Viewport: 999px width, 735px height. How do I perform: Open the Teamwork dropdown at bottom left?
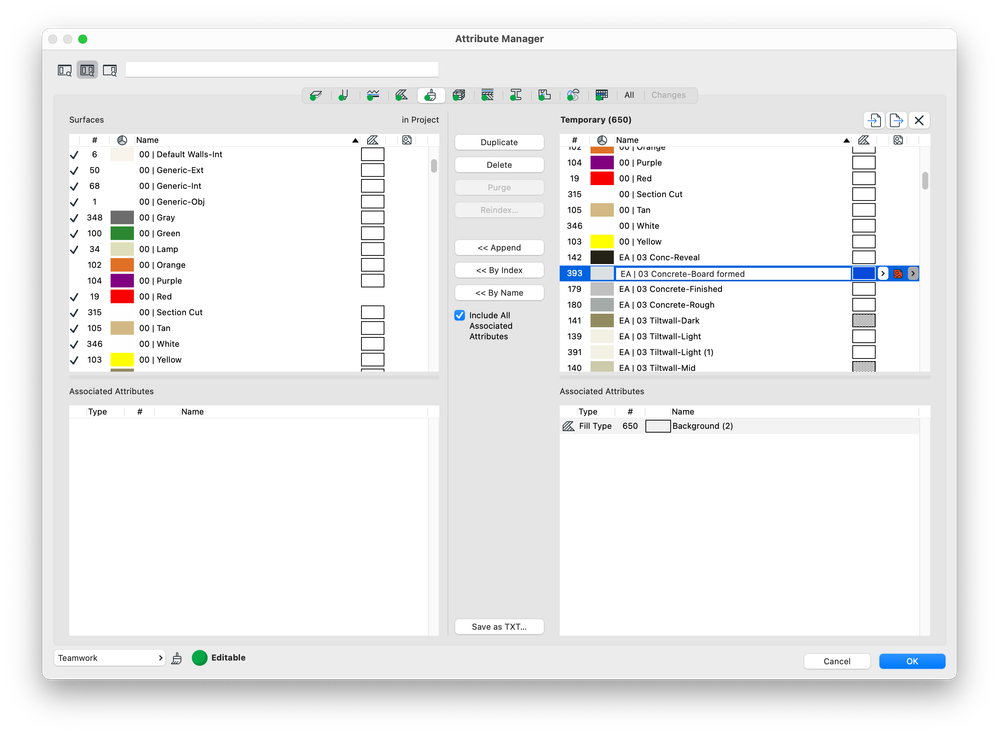(x=108, y=658)
